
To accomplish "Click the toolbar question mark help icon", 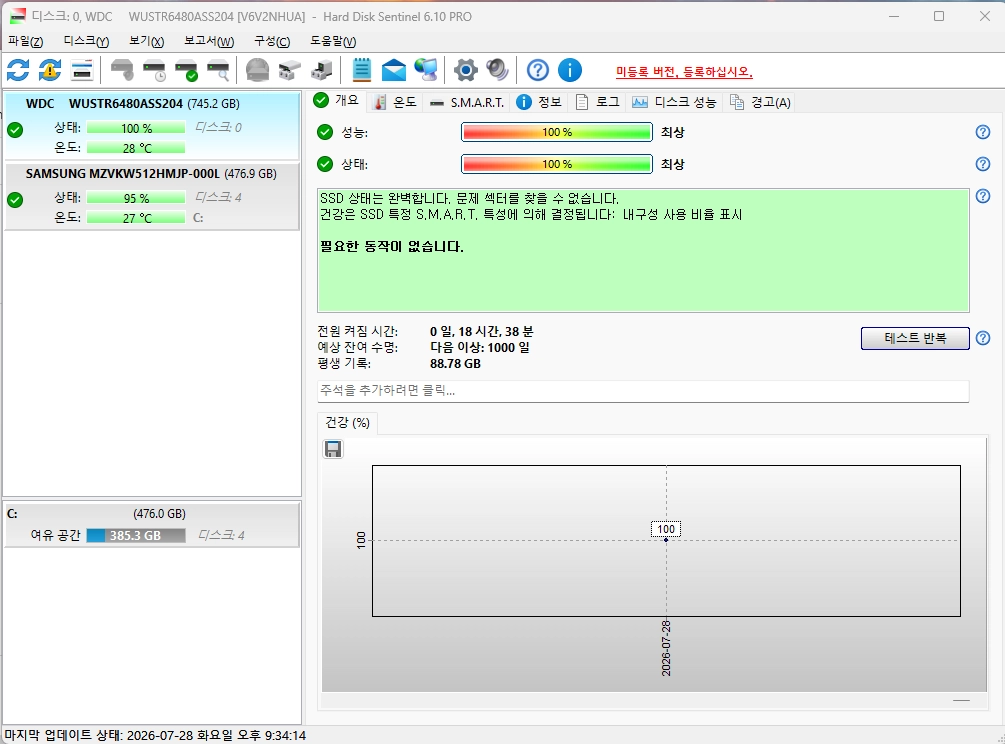I will point(538,70).
